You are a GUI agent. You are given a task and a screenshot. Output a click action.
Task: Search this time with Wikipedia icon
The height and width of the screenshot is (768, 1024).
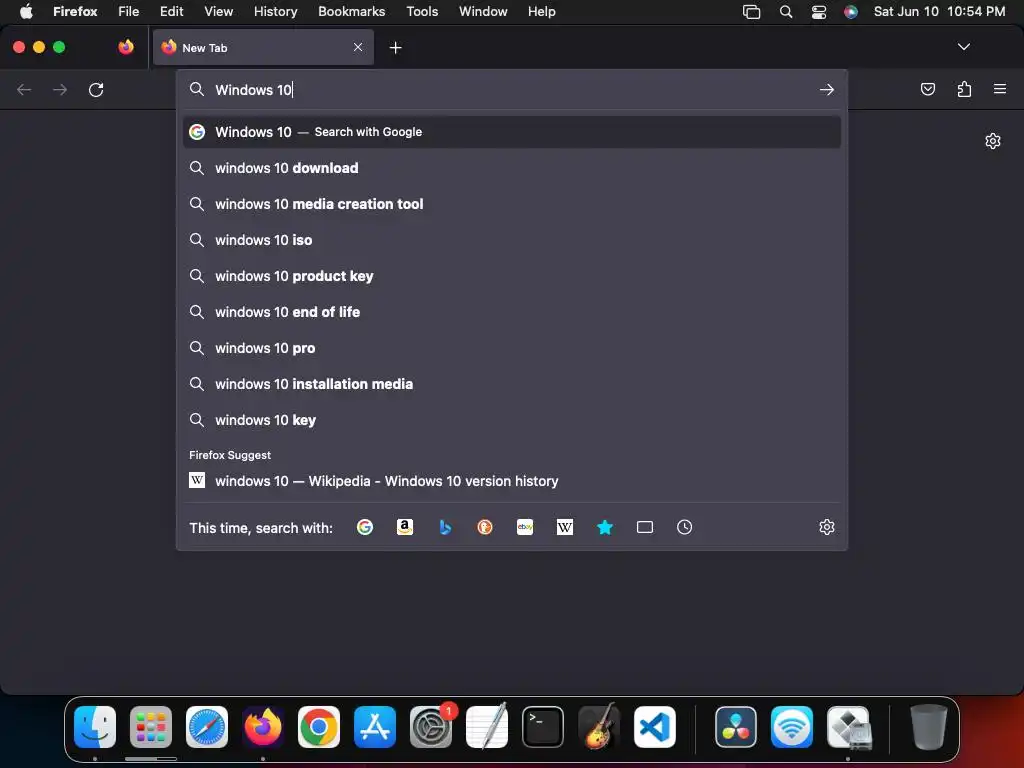click(565, 527)
